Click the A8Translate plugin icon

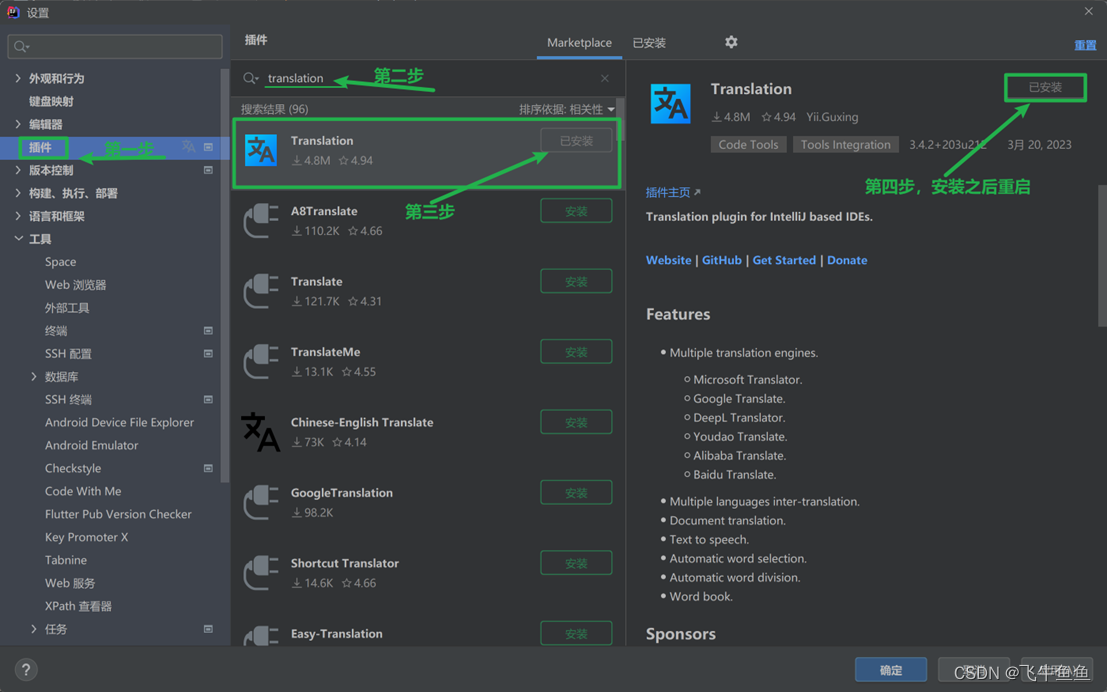[x=261, y=220]
